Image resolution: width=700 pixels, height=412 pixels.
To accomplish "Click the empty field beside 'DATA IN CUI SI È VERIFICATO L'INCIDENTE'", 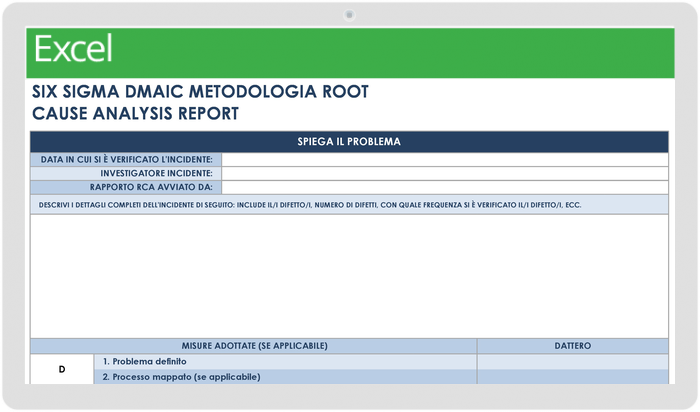I will (445, 159).
